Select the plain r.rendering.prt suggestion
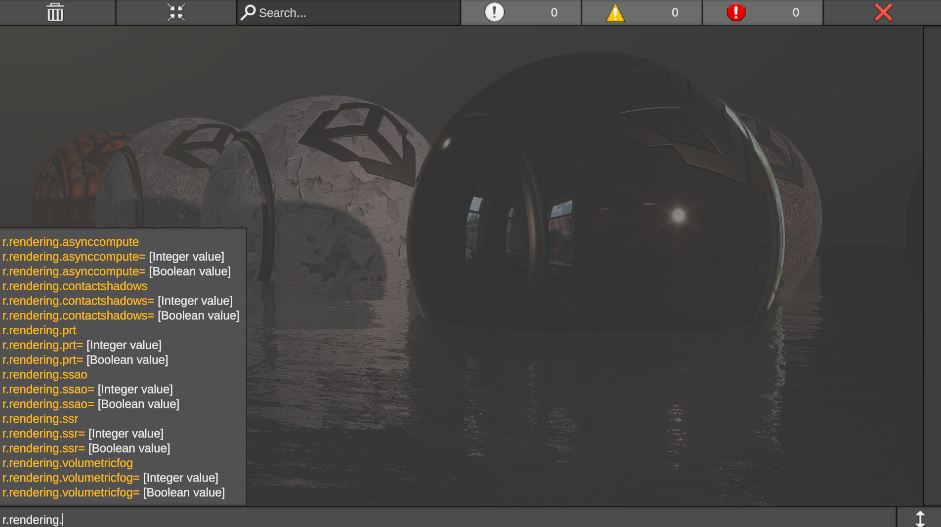 coord(39,330)
